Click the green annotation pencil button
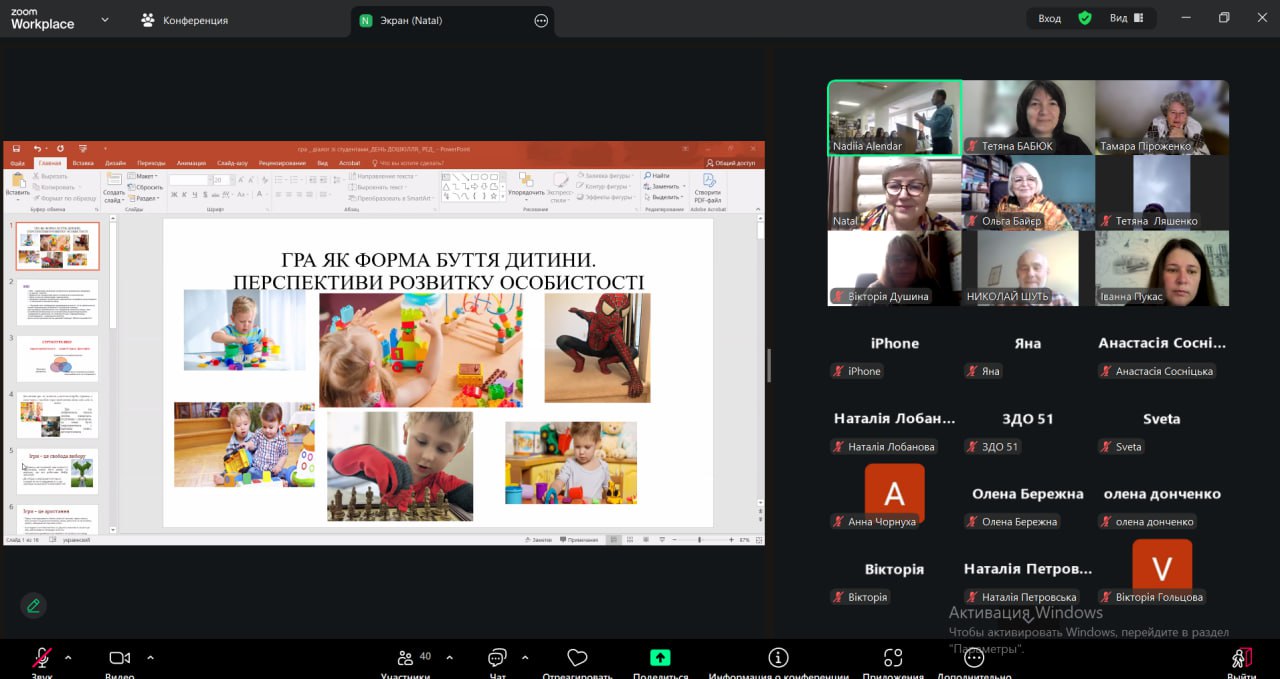Viewport: 1280px width, 679px height. click(34, 605)
